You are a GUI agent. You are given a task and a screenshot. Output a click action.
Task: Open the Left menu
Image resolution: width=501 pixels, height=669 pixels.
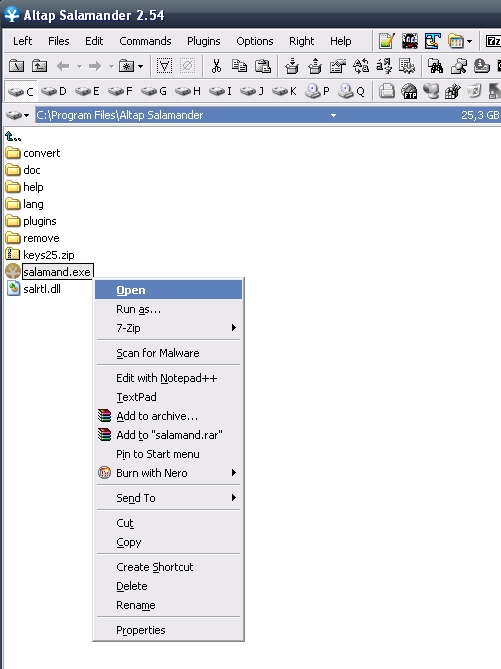coord(22,41)
